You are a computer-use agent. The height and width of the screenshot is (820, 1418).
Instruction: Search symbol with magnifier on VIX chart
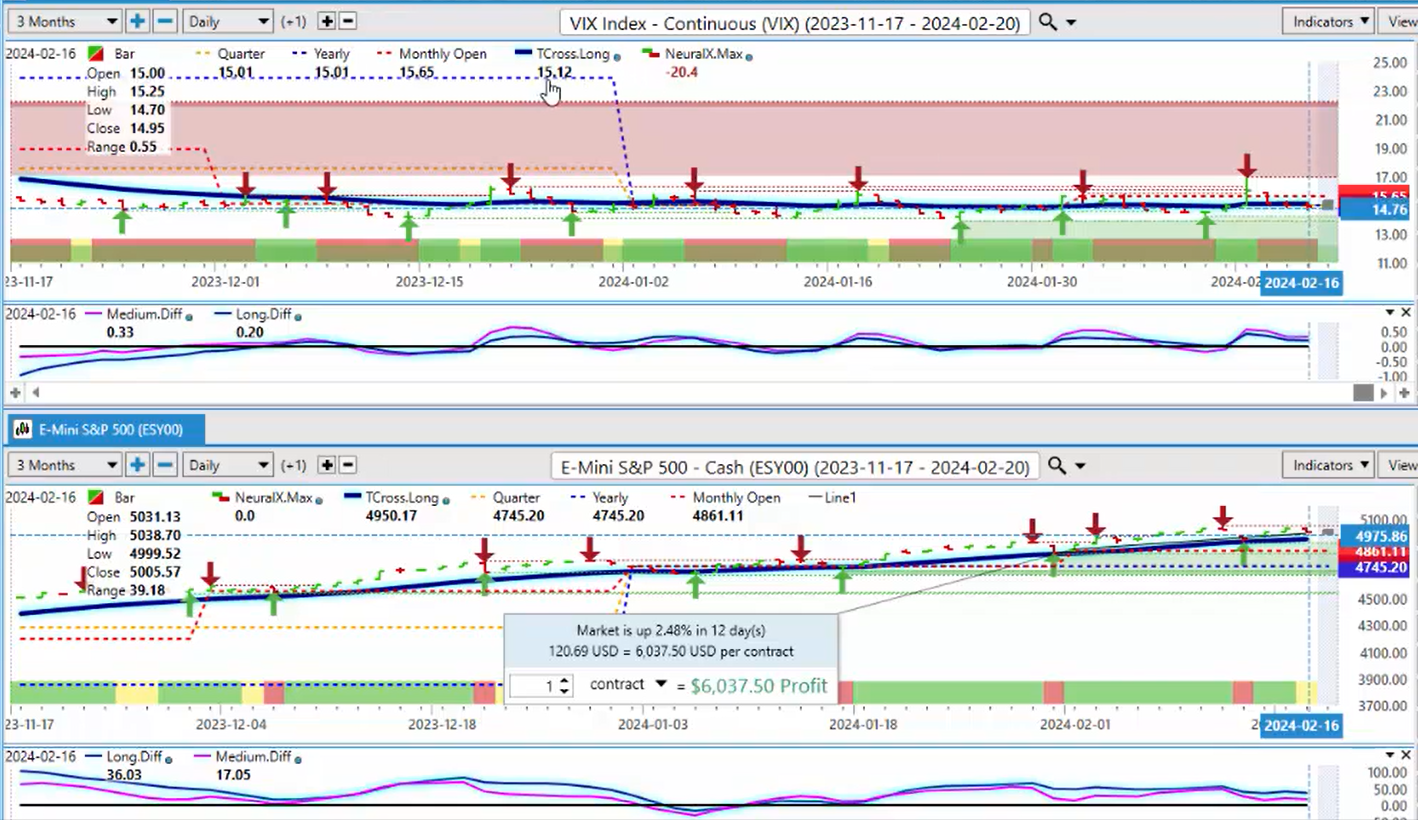tap(1047, 22)
